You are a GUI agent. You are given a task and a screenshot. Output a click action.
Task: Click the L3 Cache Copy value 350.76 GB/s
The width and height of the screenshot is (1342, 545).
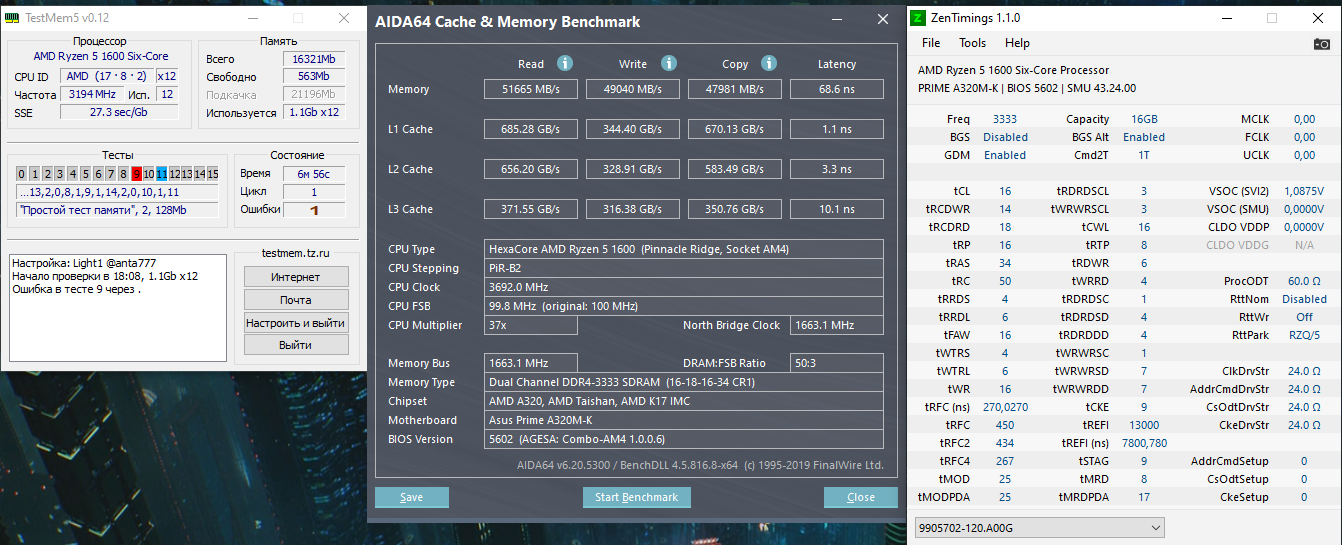pos(735,209)
